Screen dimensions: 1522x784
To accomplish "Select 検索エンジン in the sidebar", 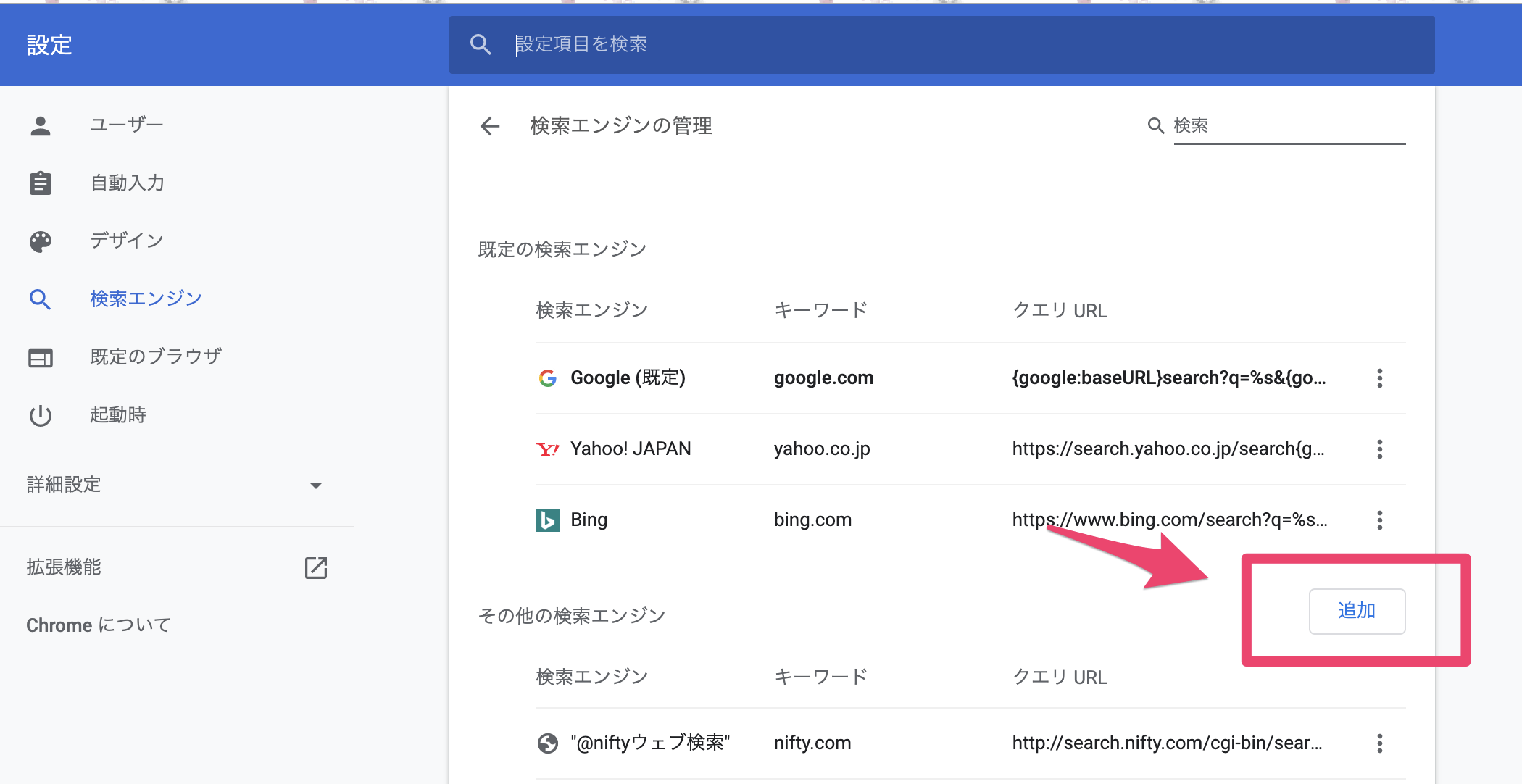I will (x=146, y=299).
